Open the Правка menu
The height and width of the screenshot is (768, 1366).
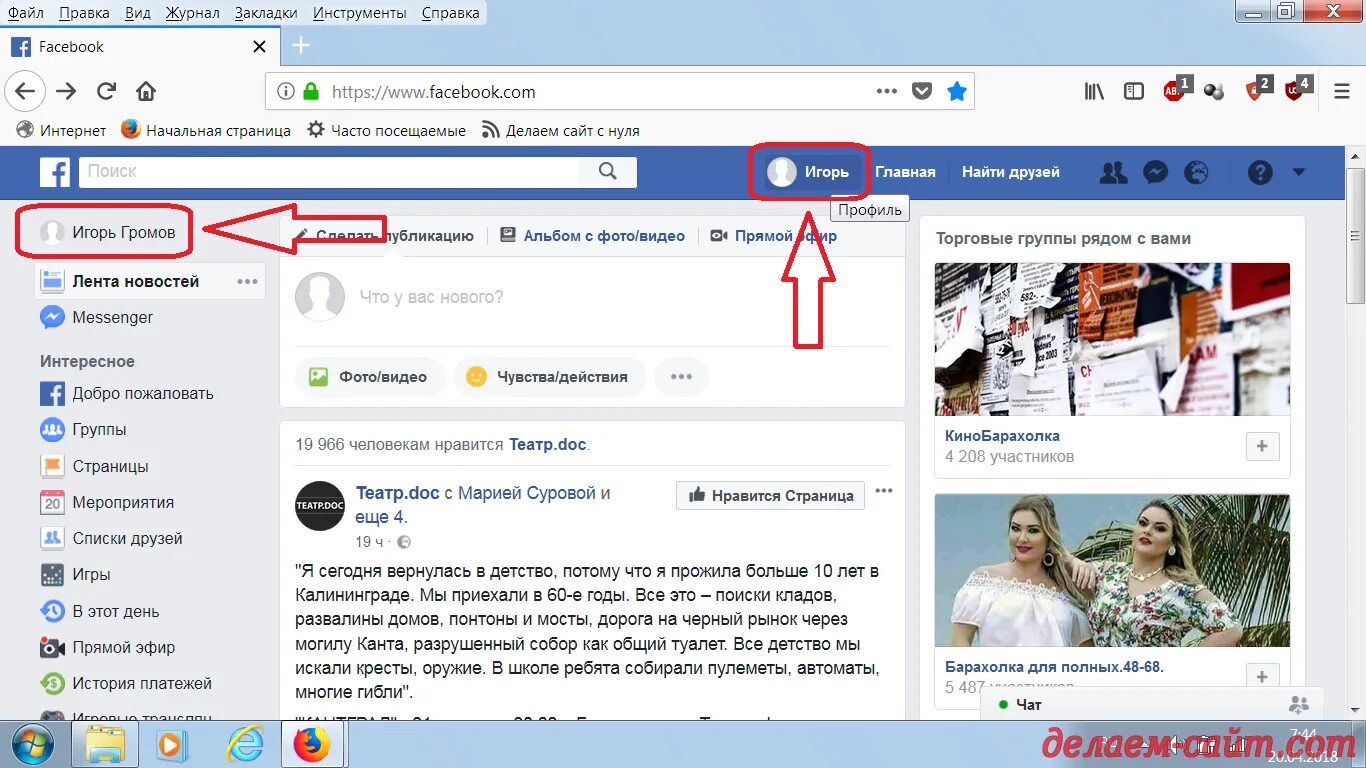click(x=84, y=13)
